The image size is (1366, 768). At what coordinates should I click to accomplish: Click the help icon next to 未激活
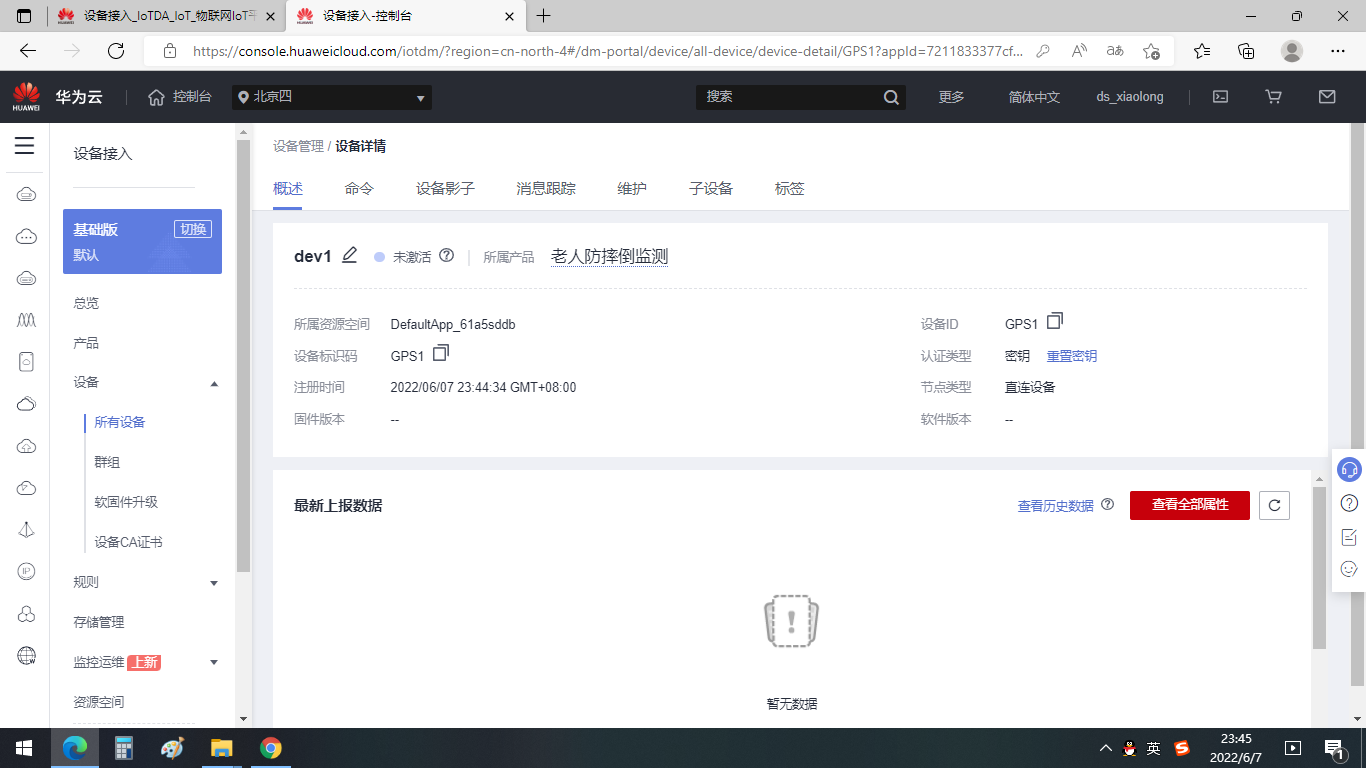(447, 256)
